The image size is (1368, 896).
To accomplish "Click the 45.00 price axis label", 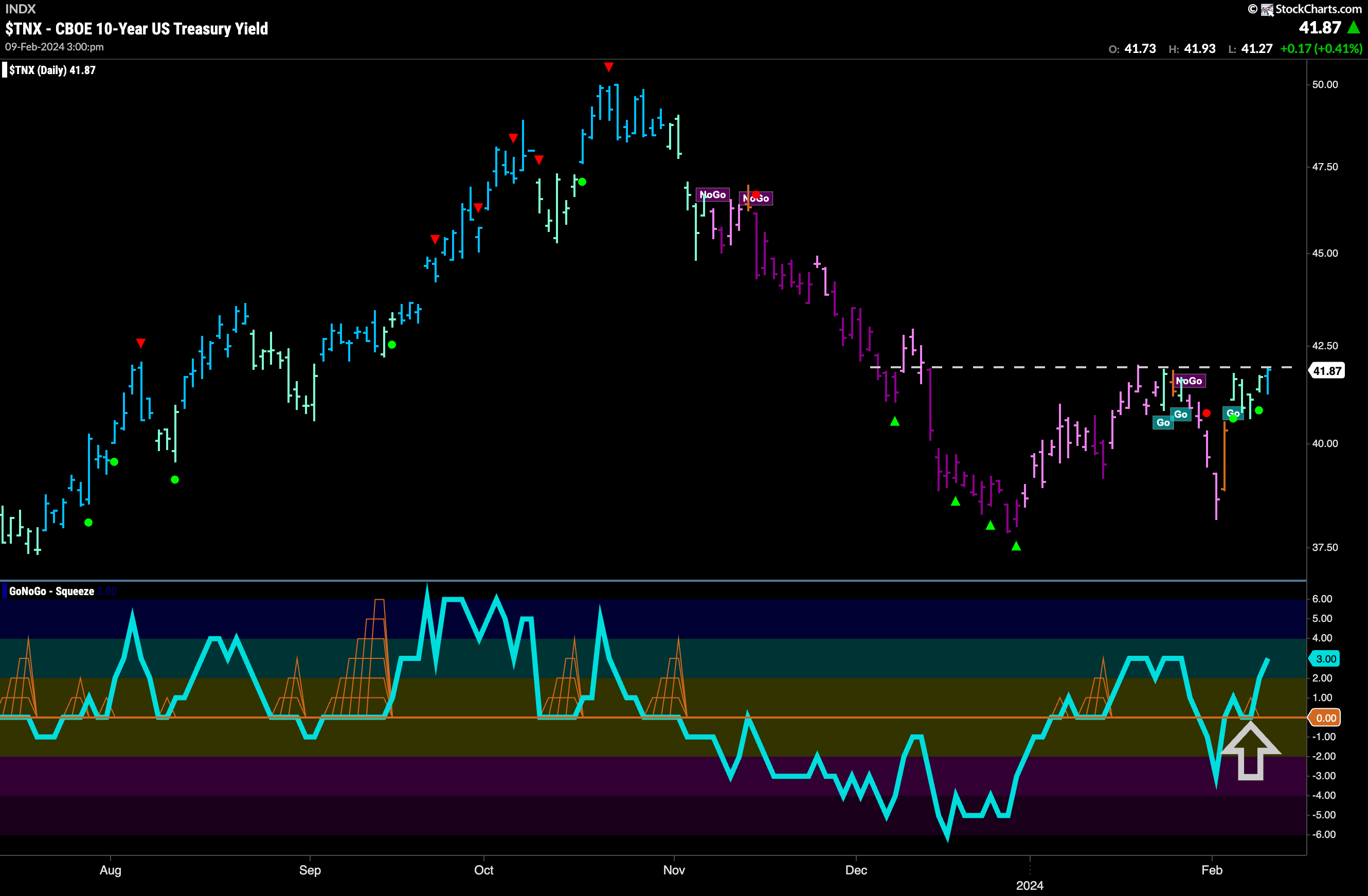I will tap(1325, 254).
